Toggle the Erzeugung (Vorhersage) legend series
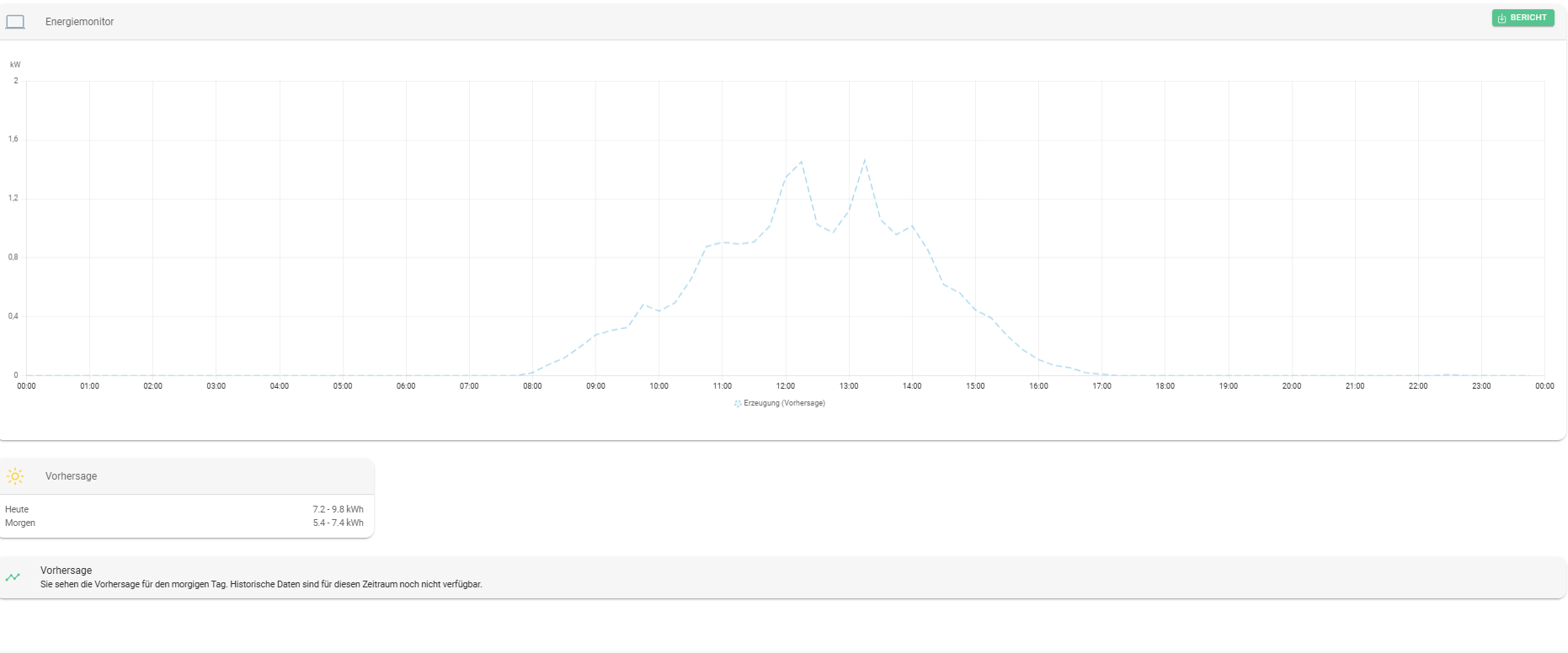 click(x=783, y=403)
